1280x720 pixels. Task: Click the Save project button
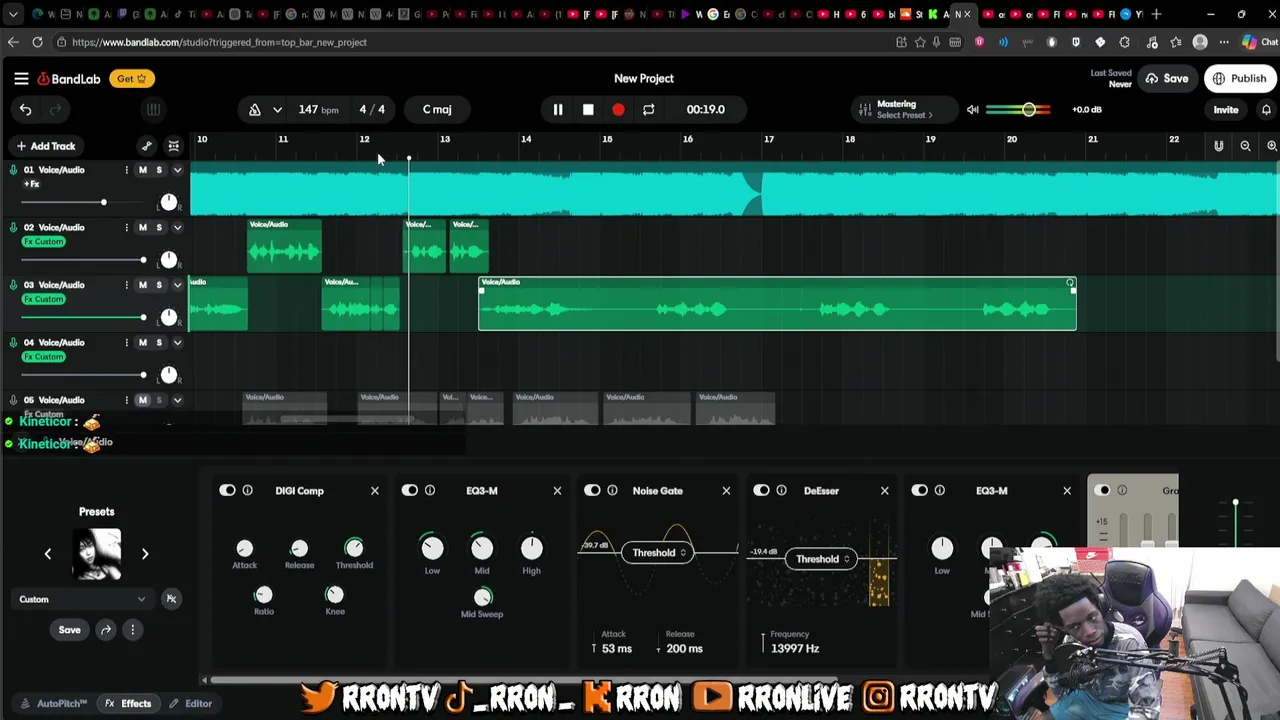(1167, 78)
